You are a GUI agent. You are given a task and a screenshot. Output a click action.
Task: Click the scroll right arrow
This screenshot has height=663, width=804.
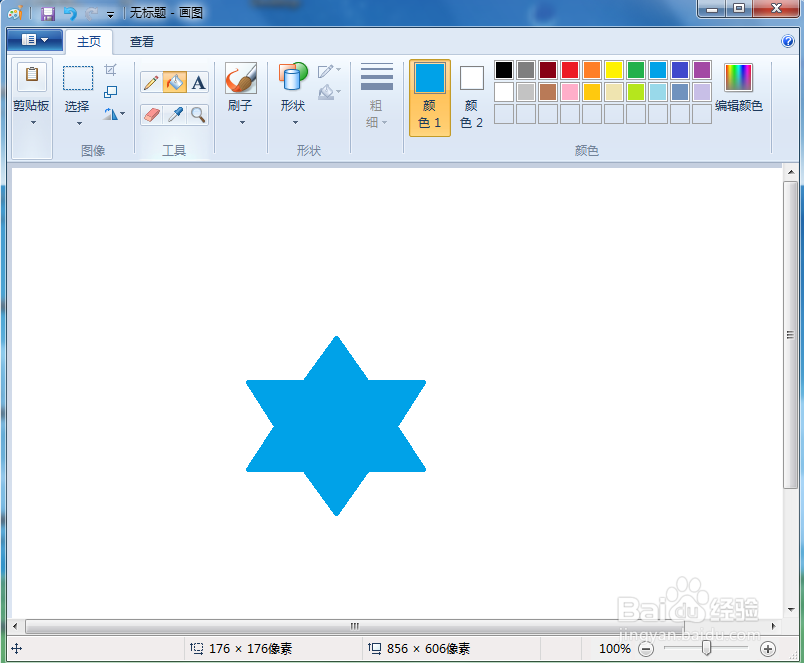pyautogui.click(x=773, y=626)
